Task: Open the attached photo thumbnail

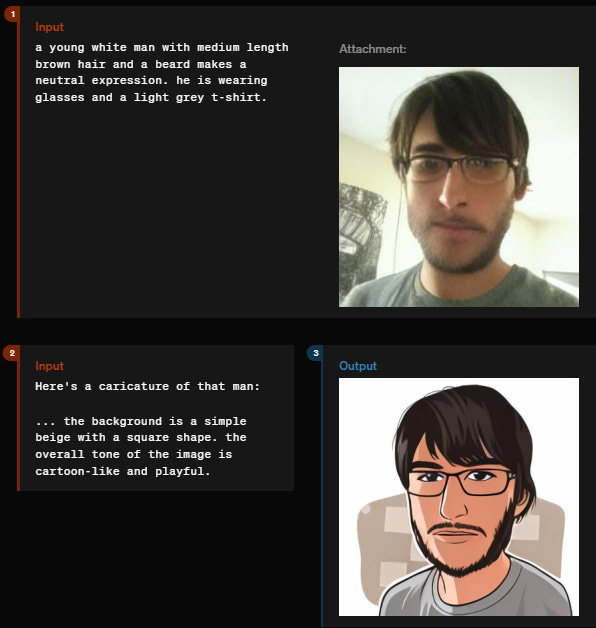Action: click(459, 187)
